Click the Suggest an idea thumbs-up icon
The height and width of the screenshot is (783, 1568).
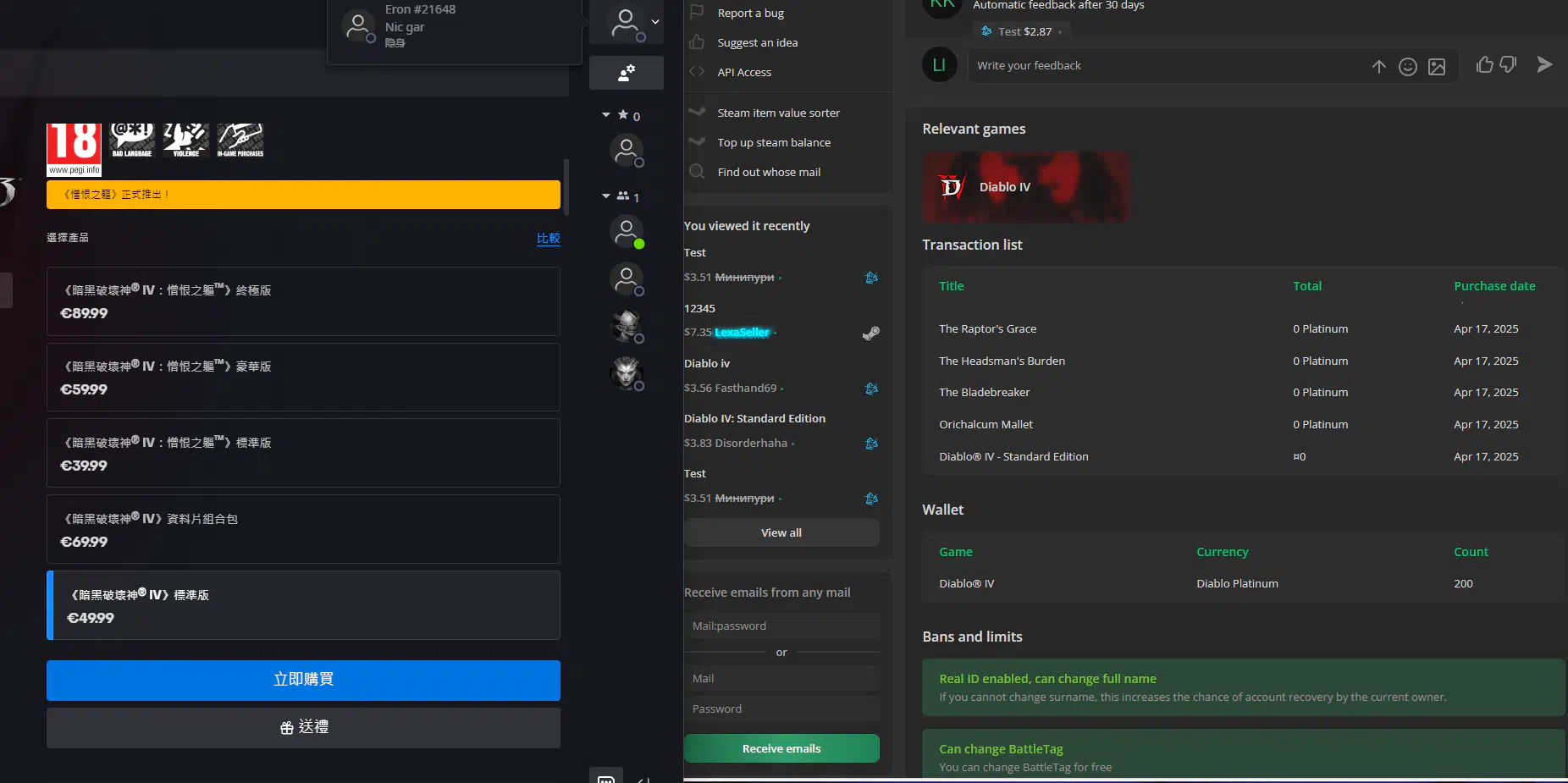pos(697,42)
